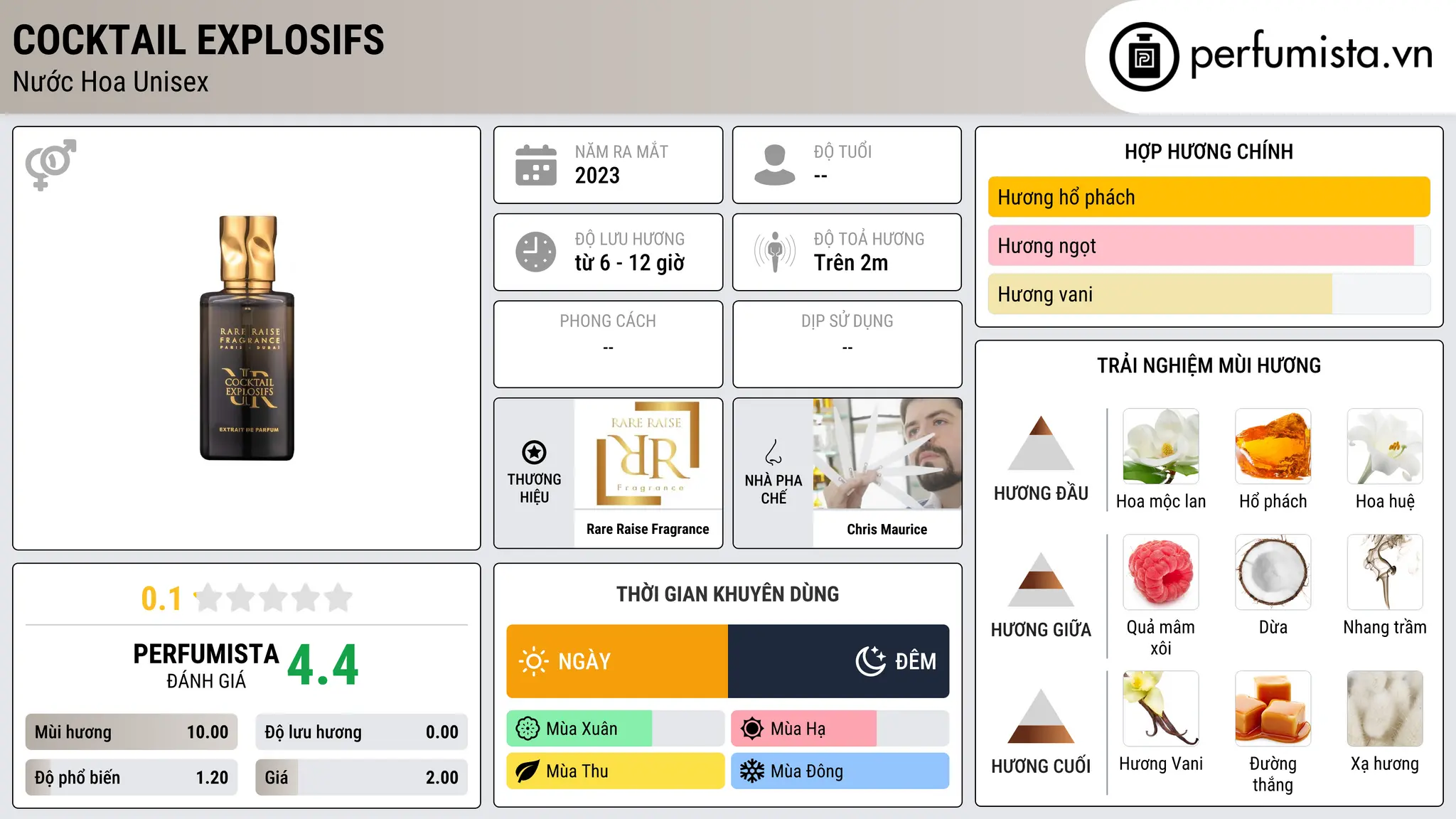The height and width of the screenshot is (819, 1456).
Task: Open the Rare Raise Fragrance logo image
Action: pyautogui.click(x=648, y=454)
